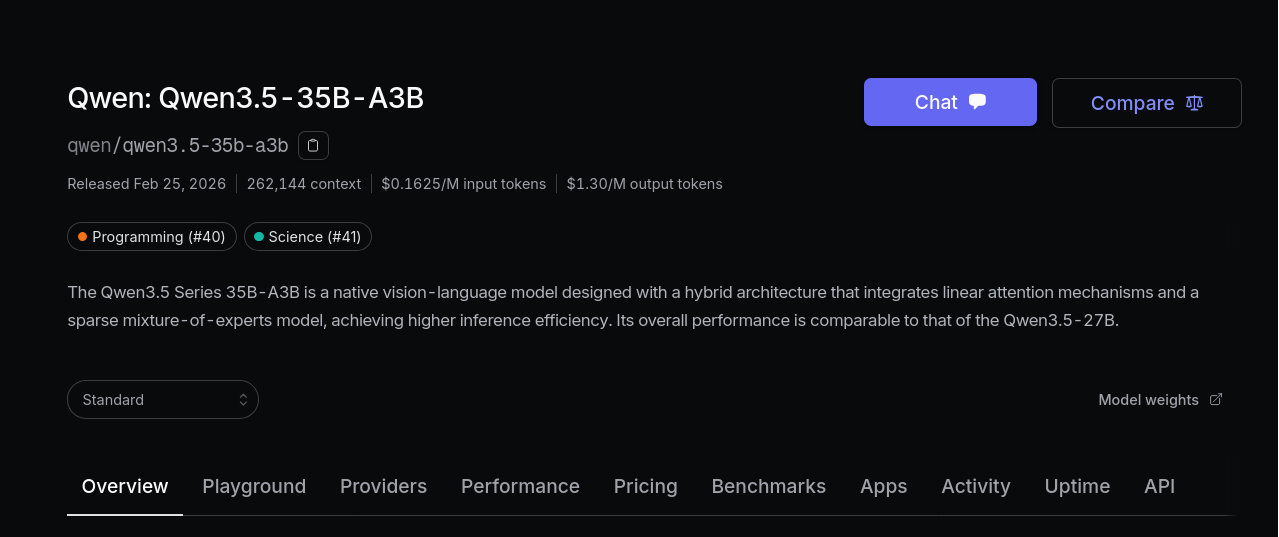Viewport: 1279px width, 537px height.
Task: Click the external link icon beside Model weights
Action: tap(1216, 399)
